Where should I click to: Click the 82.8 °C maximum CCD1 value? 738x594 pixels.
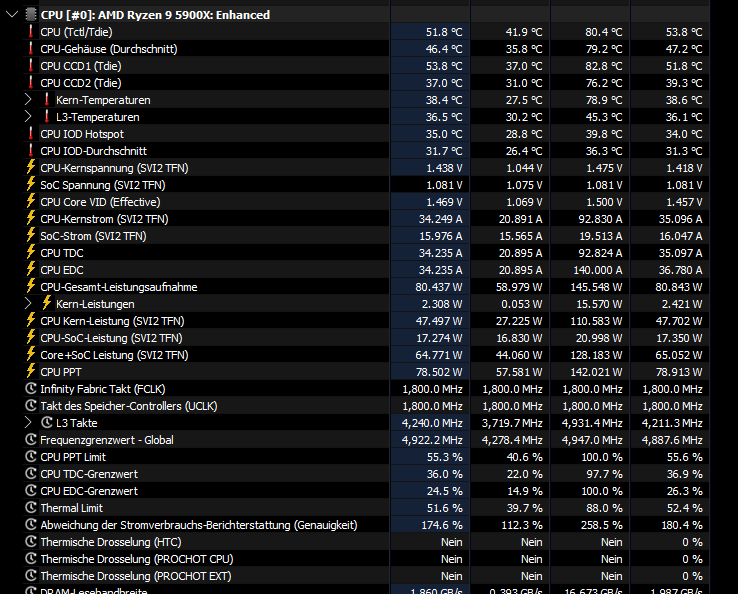(603, 66)
